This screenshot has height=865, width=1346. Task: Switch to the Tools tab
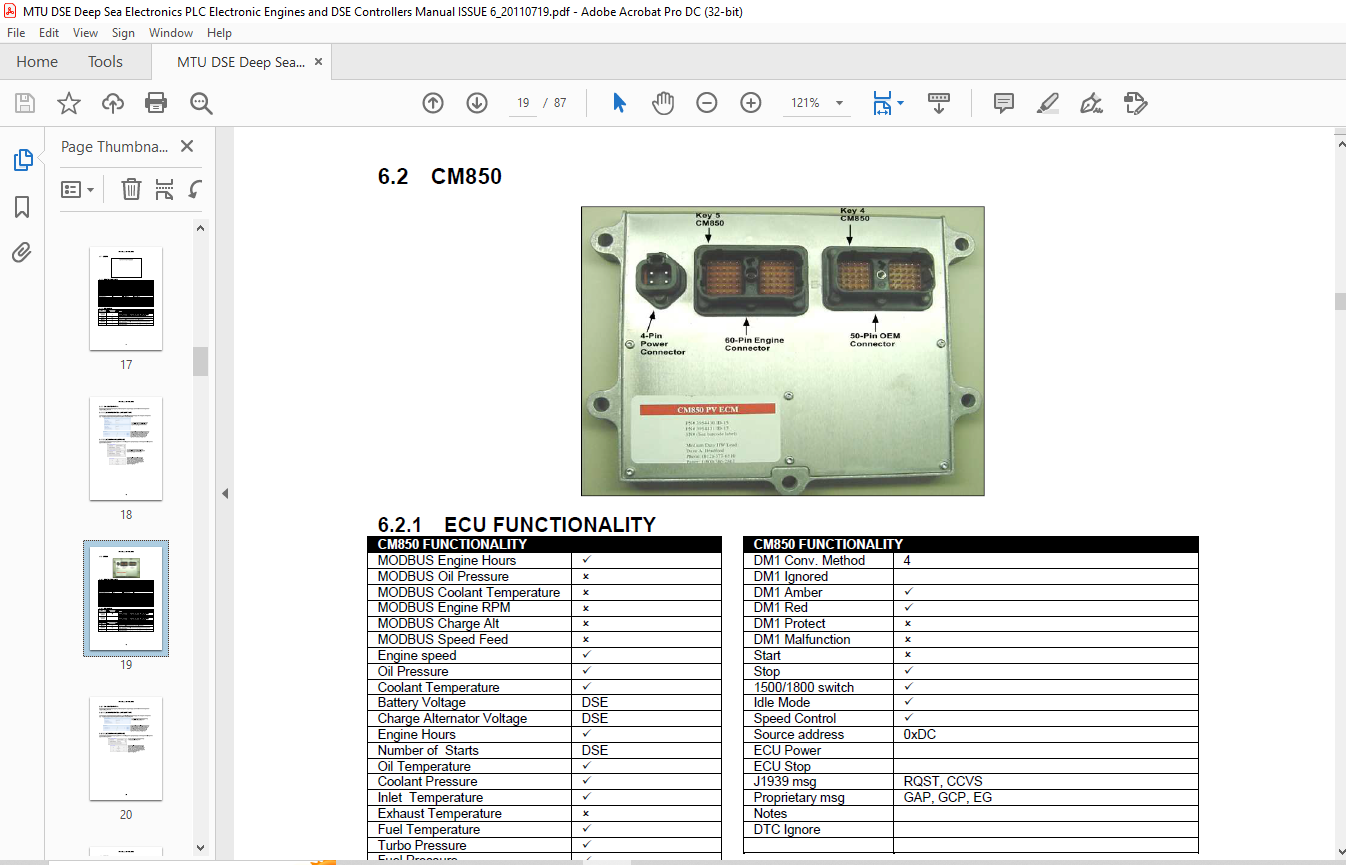point(105,62)
